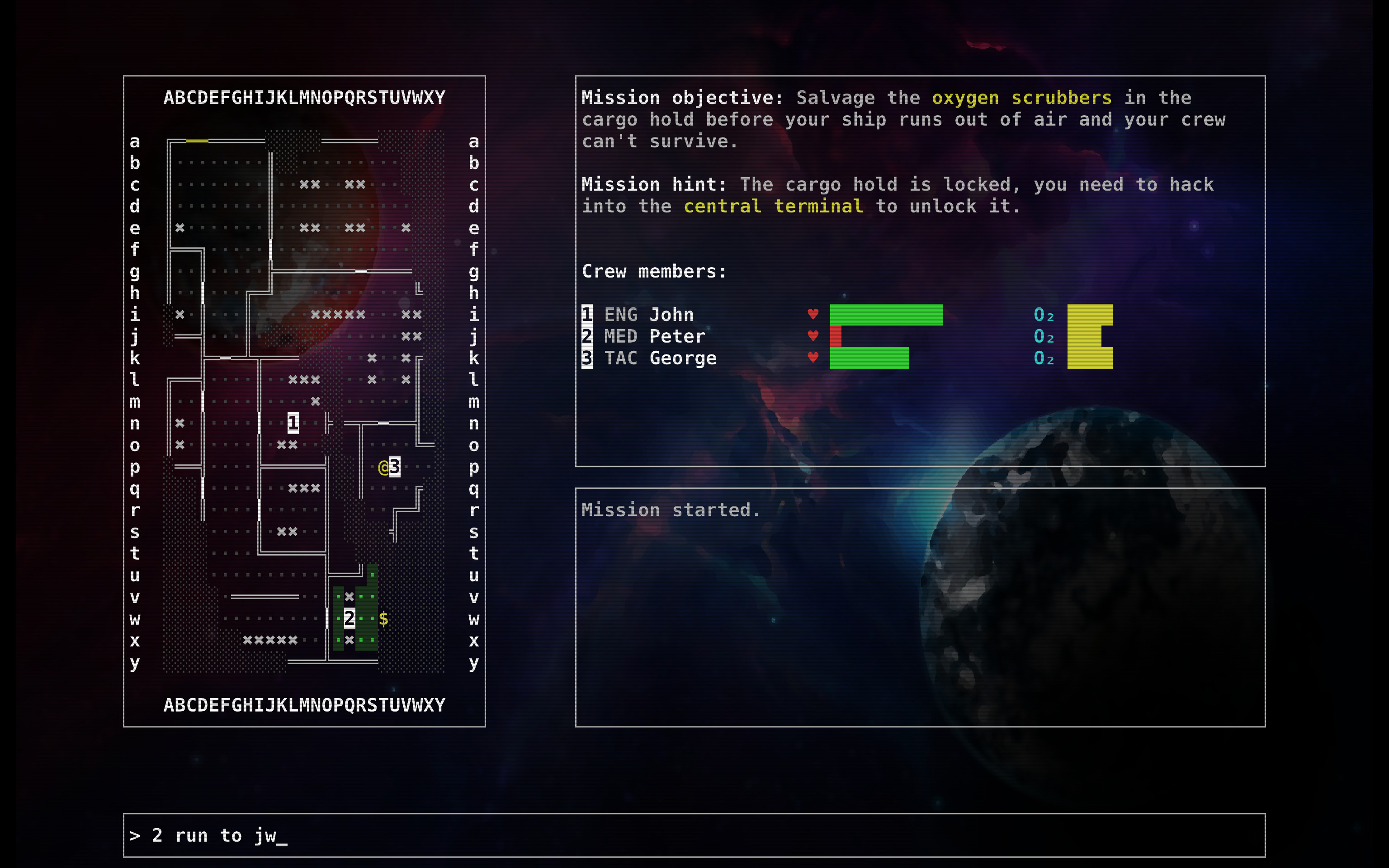Select crew number 2 badge for Peter
The height and width of the screenshot is (868, 1389).
586,336
